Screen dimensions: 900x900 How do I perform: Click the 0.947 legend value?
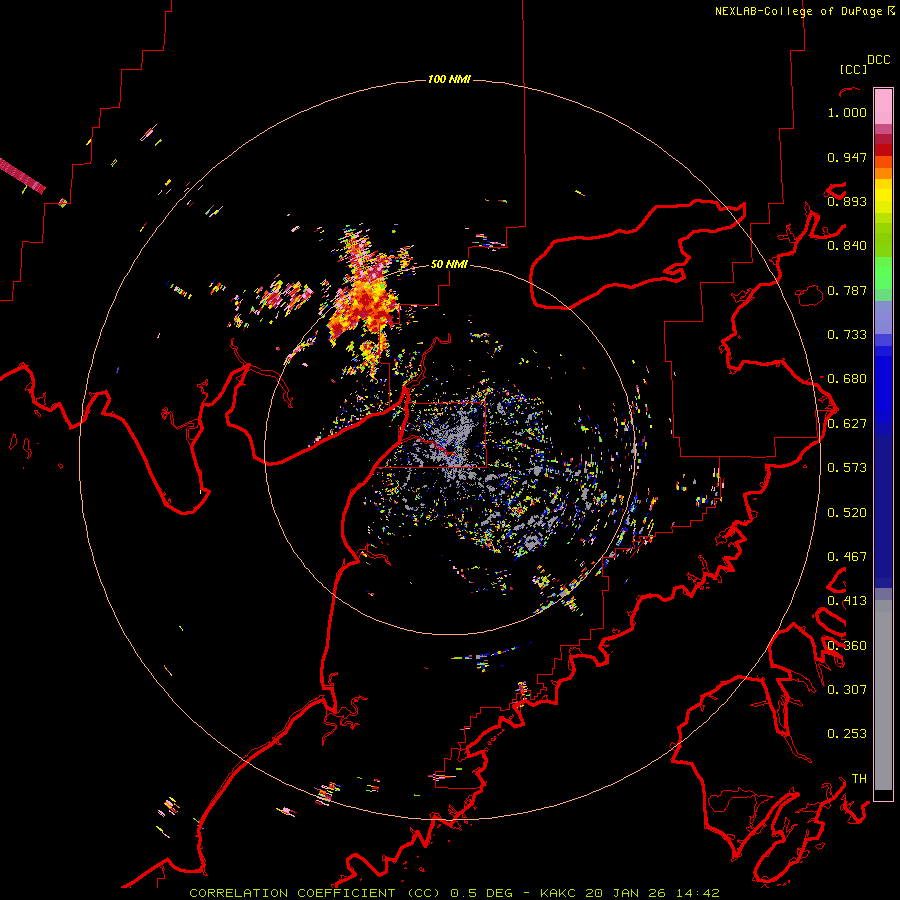click(x=847, y=157)
